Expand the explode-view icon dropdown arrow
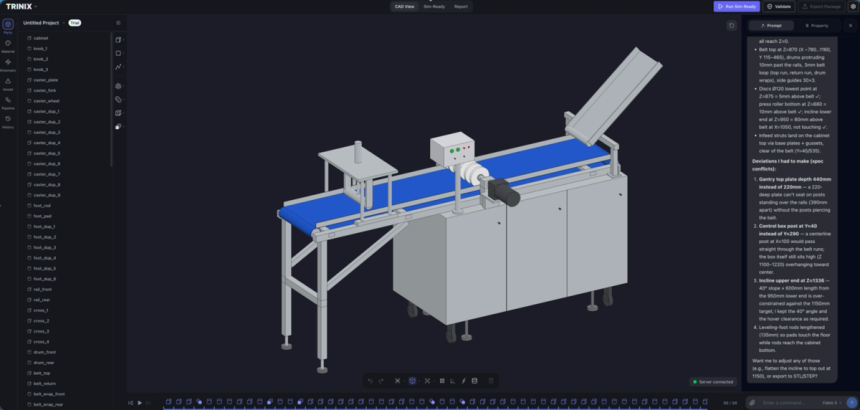The image size is (860, 410). click(433, 381)
